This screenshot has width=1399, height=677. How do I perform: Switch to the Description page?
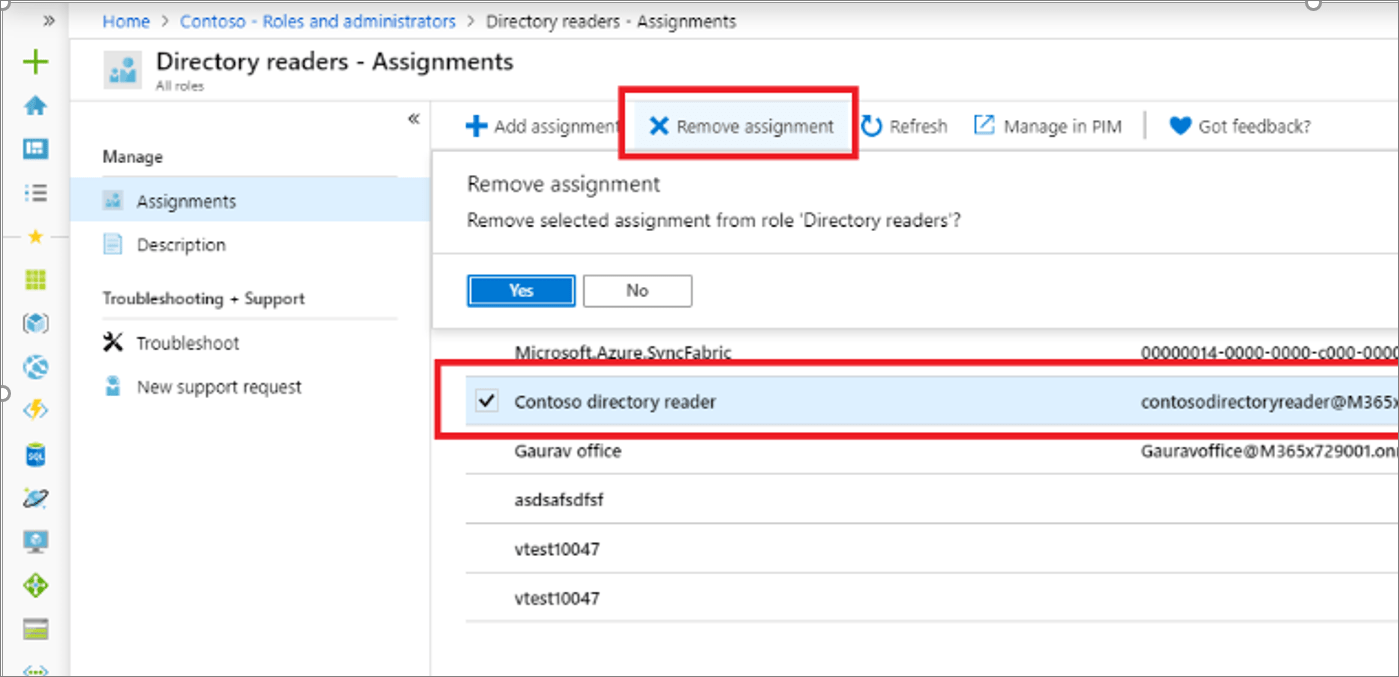point(183,244)
